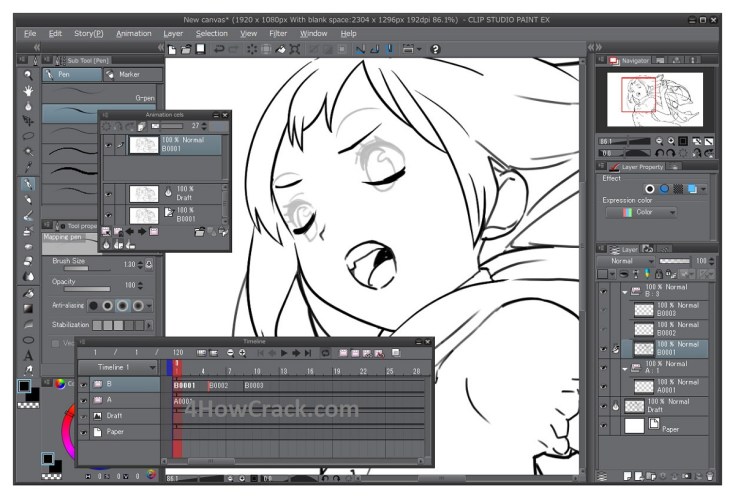Image resolution: width=735 pixels, height=496 pixels.
Task: Switch to the Marker sub tool tab
Action: [129, 74]
